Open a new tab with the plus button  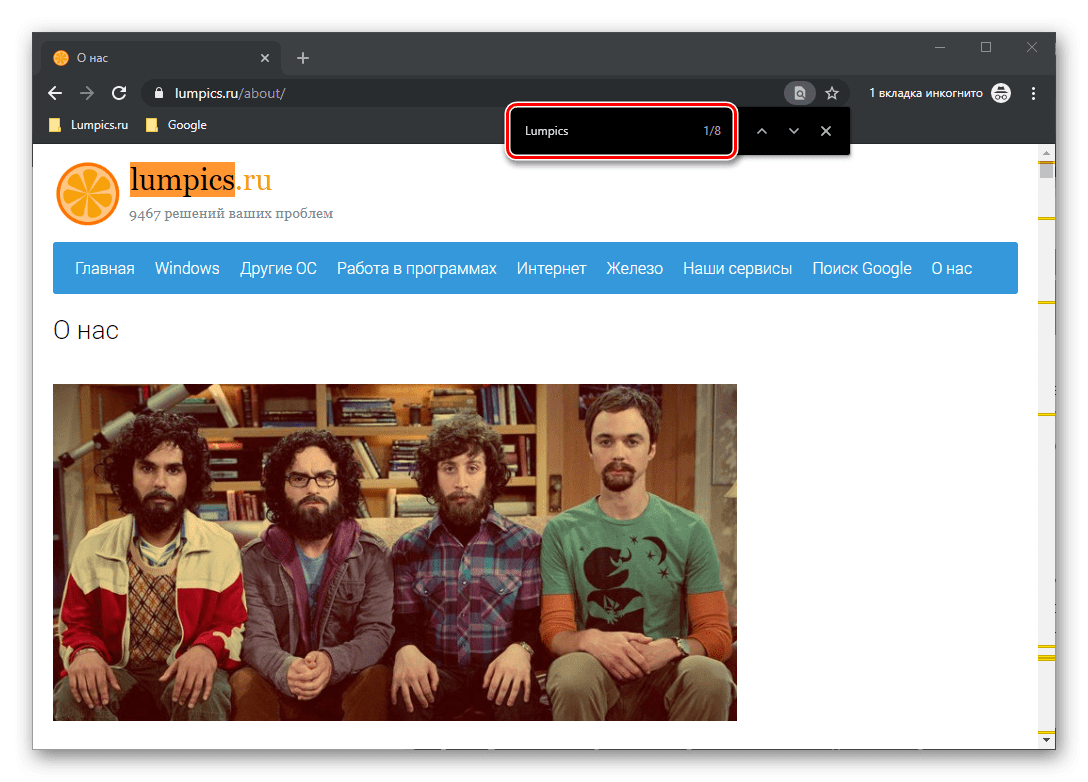click(x=303, y=58)
